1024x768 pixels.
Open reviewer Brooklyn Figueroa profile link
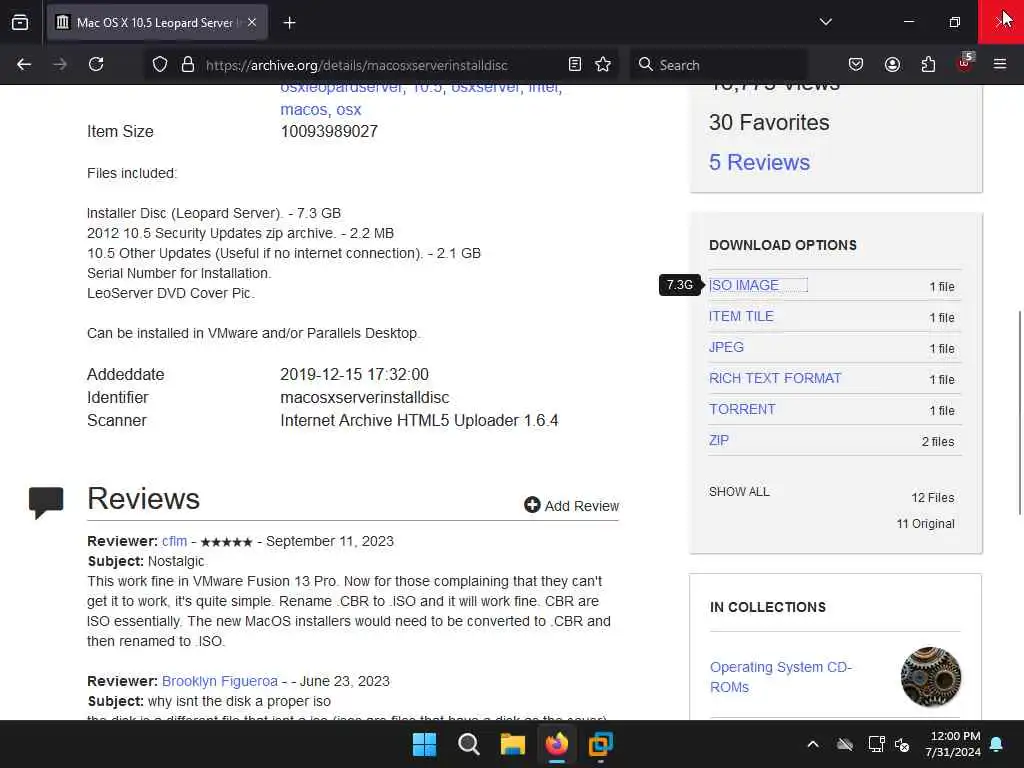[219, 681]
